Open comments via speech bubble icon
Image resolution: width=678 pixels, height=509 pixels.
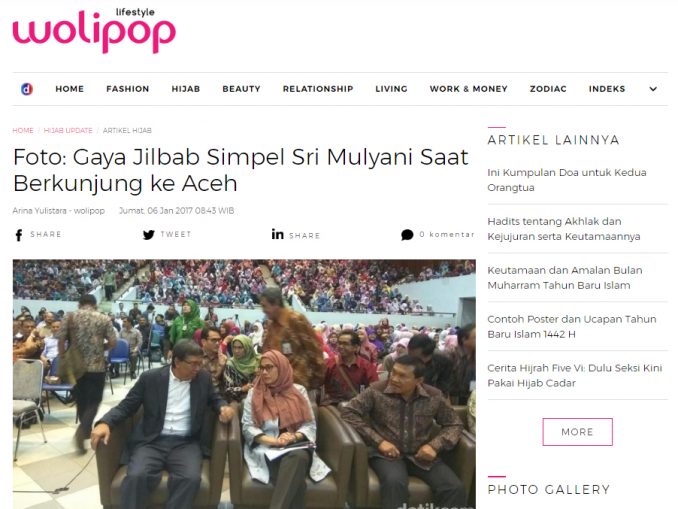tap(407, 235)
